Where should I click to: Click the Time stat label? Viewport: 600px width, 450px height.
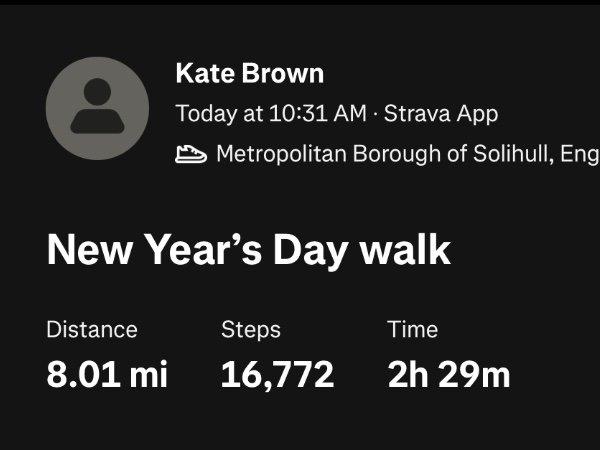(412, 329)
